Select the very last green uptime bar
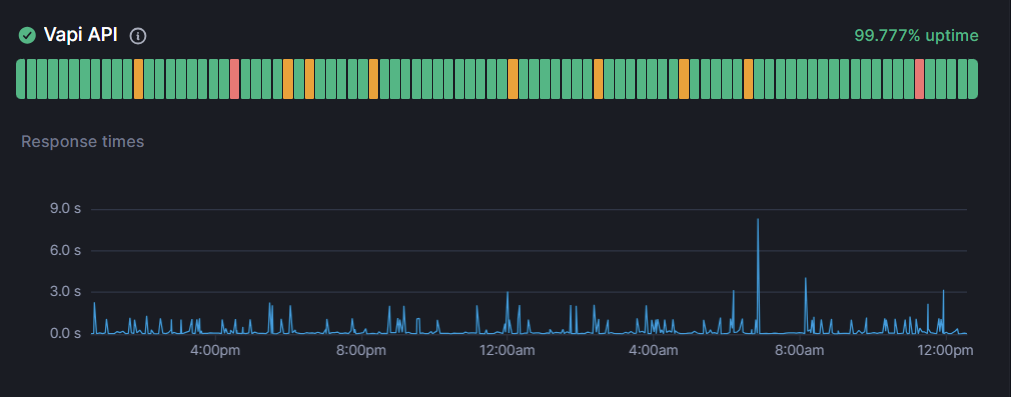 (973, 79)
